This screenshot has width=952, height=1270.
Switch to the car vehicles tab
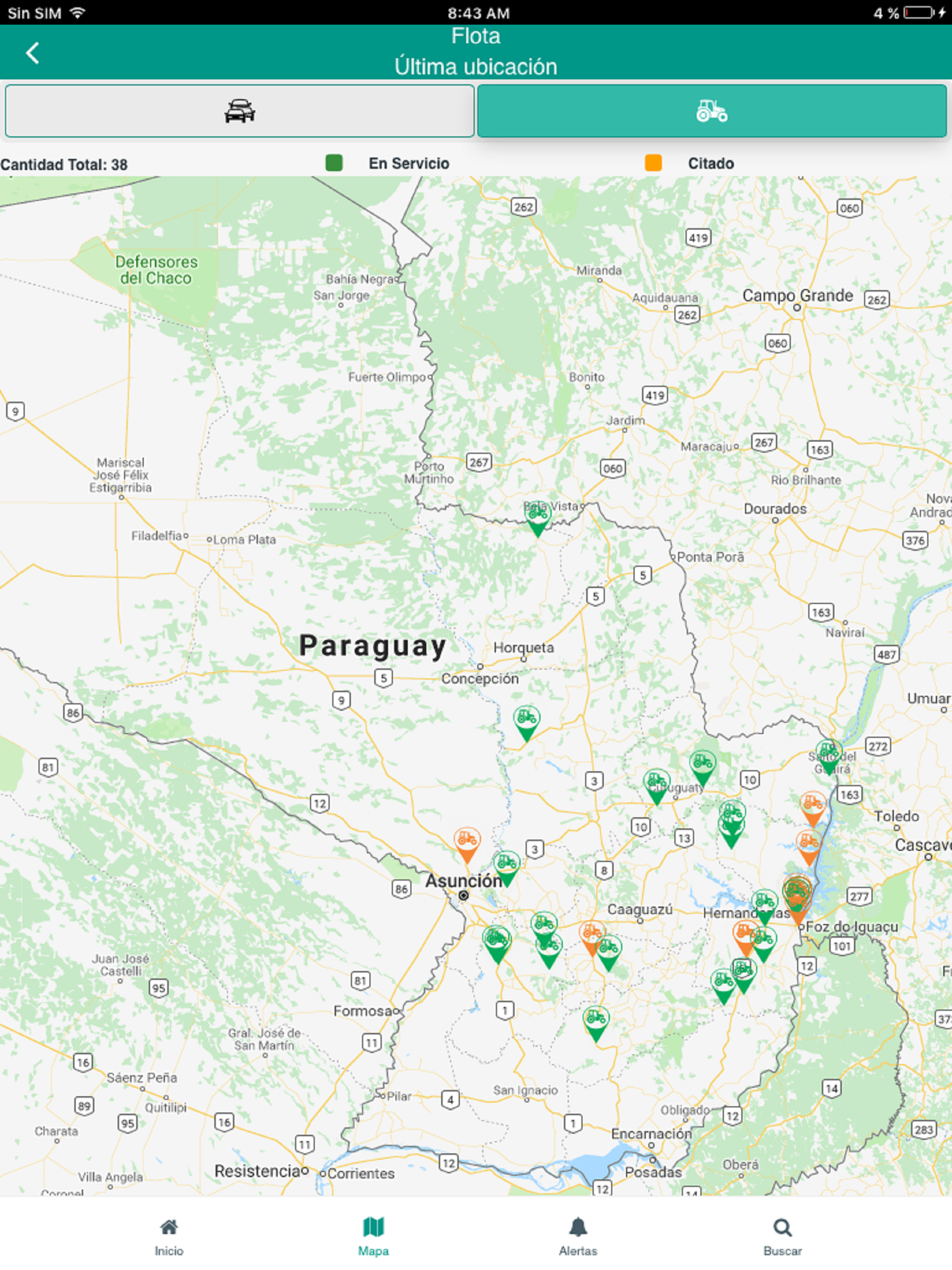tap(239, 111)
